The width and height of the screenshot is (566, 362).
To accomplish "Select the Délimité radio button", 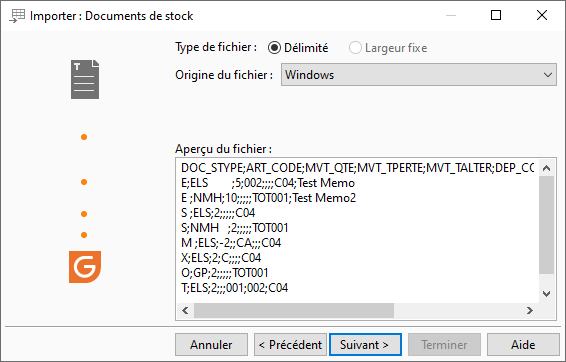I will pos(274,48).
